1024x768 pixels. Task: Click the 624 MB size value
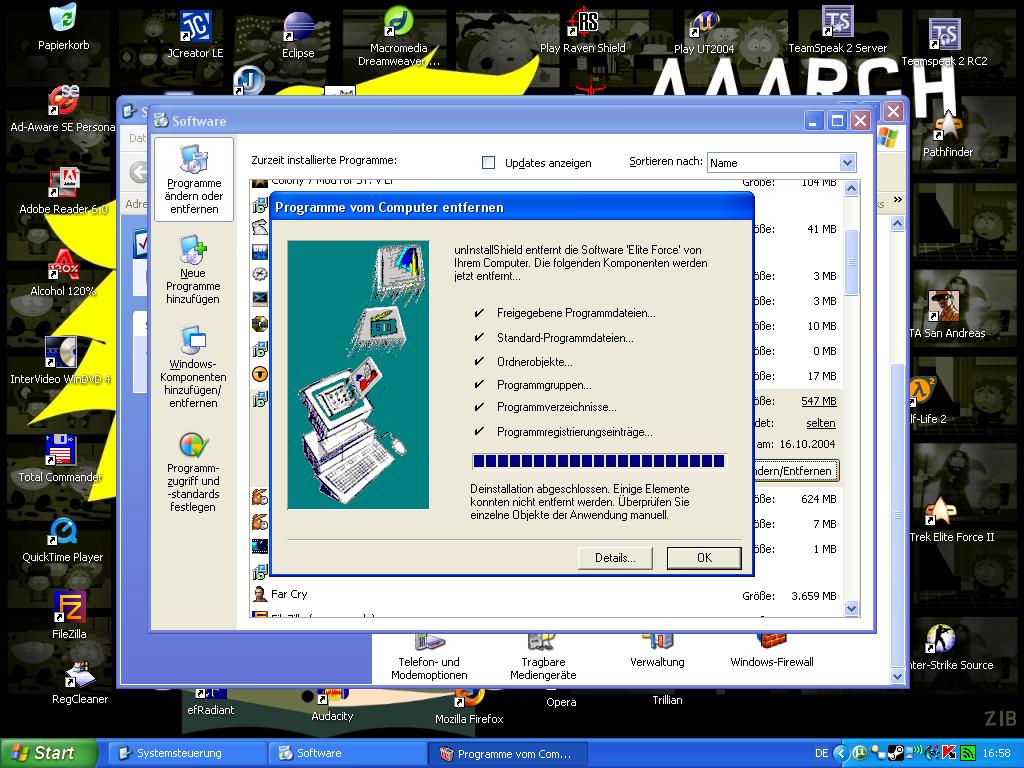pos(819,499)
